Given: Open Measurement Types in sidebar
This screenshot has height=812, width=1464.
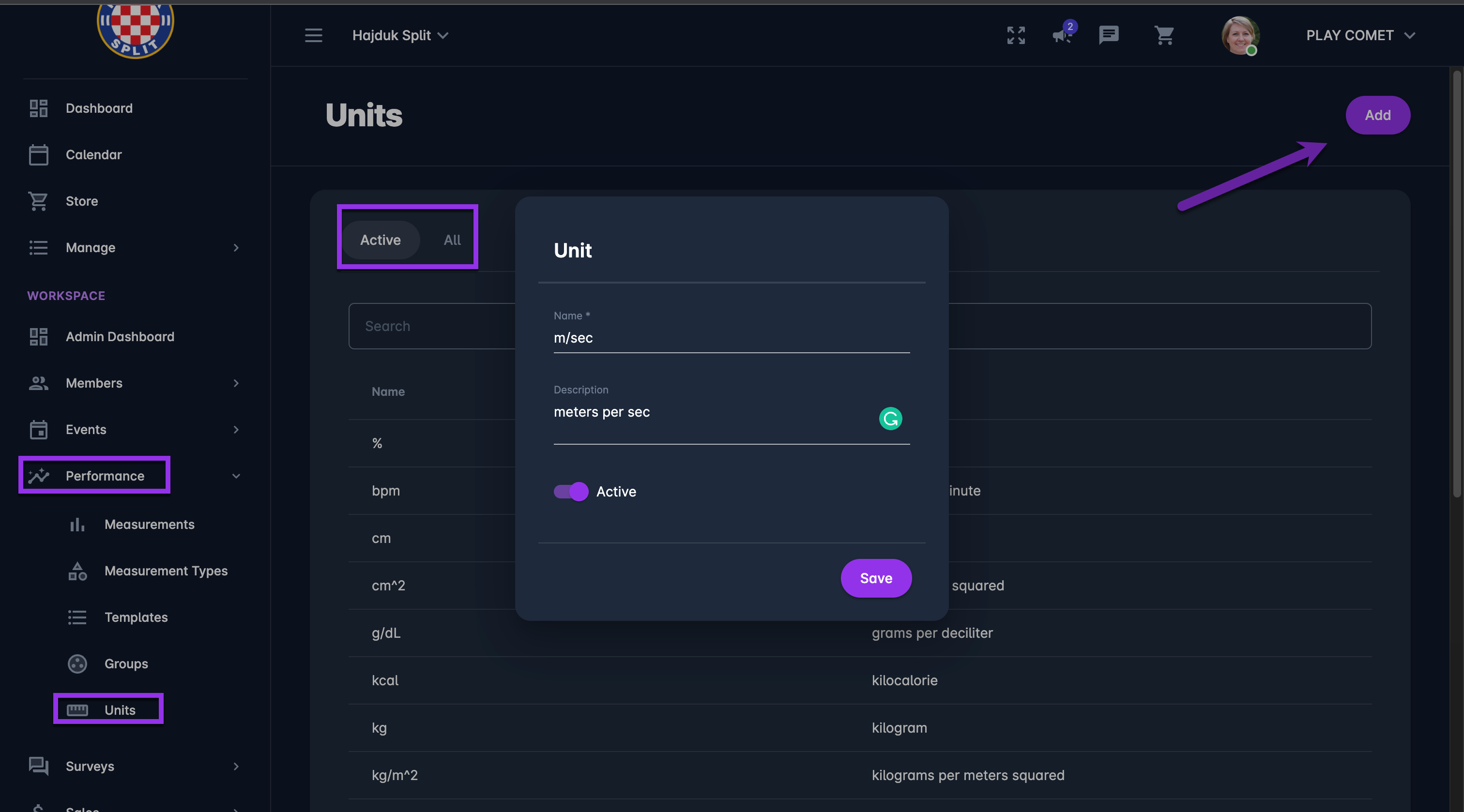Looking at the screenshot, I should [166, 571].
